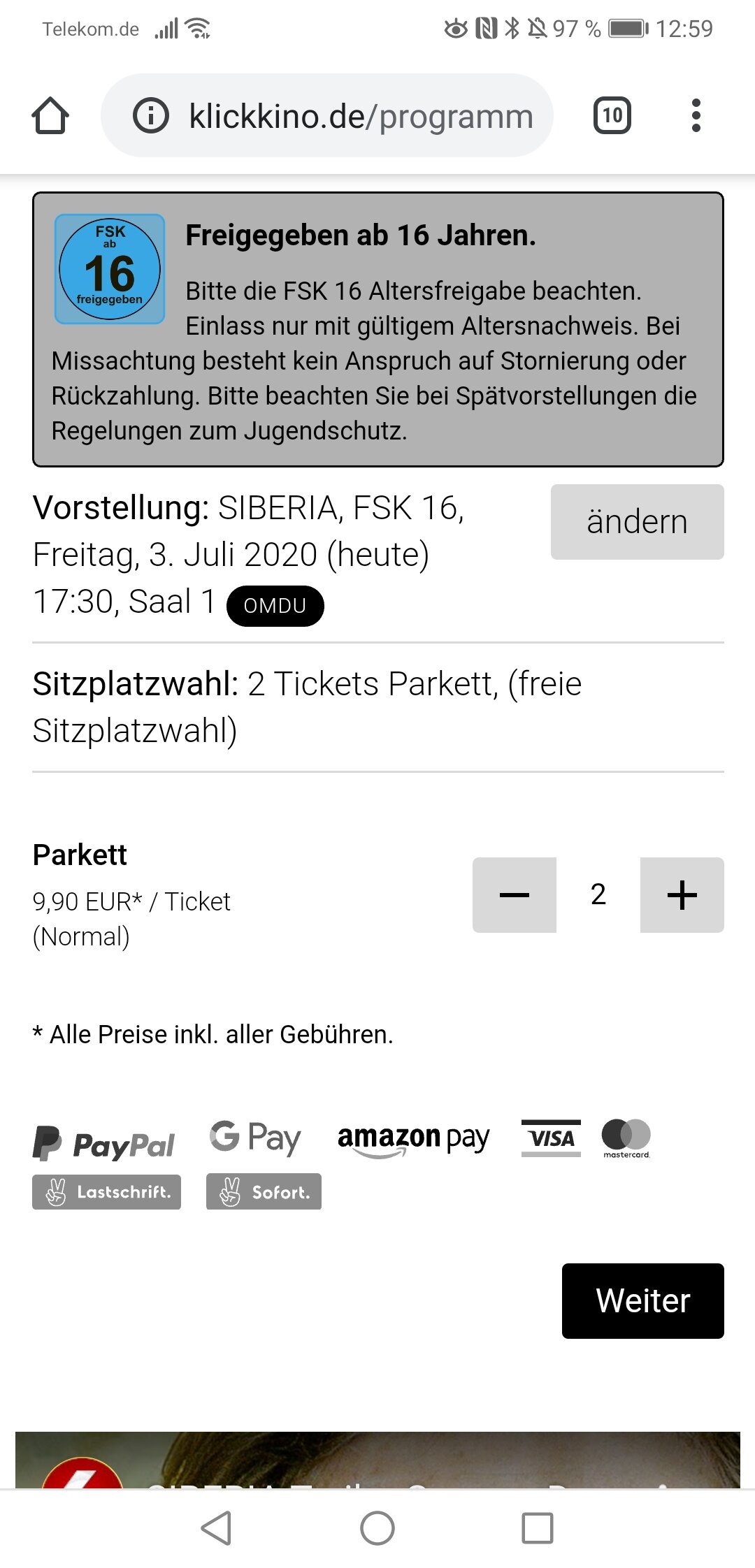
Task: Tap the browser home icon
Action: tap(50, 116)
